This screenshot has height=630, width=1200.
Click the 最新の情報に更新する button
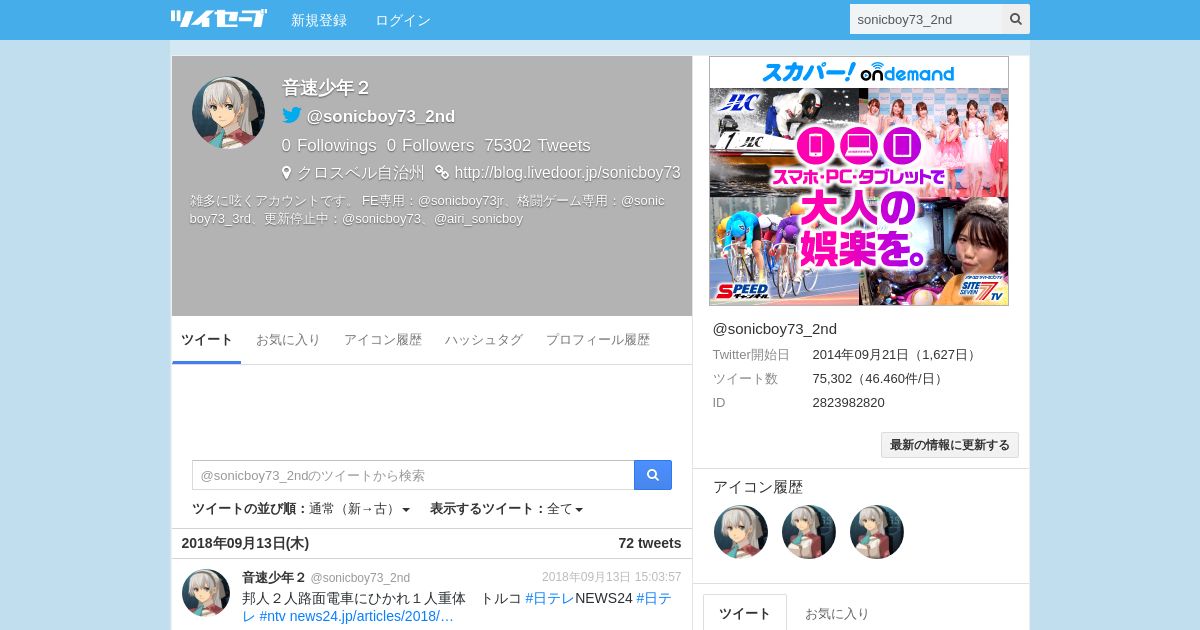pyautogui.click(x=950, y=445)
